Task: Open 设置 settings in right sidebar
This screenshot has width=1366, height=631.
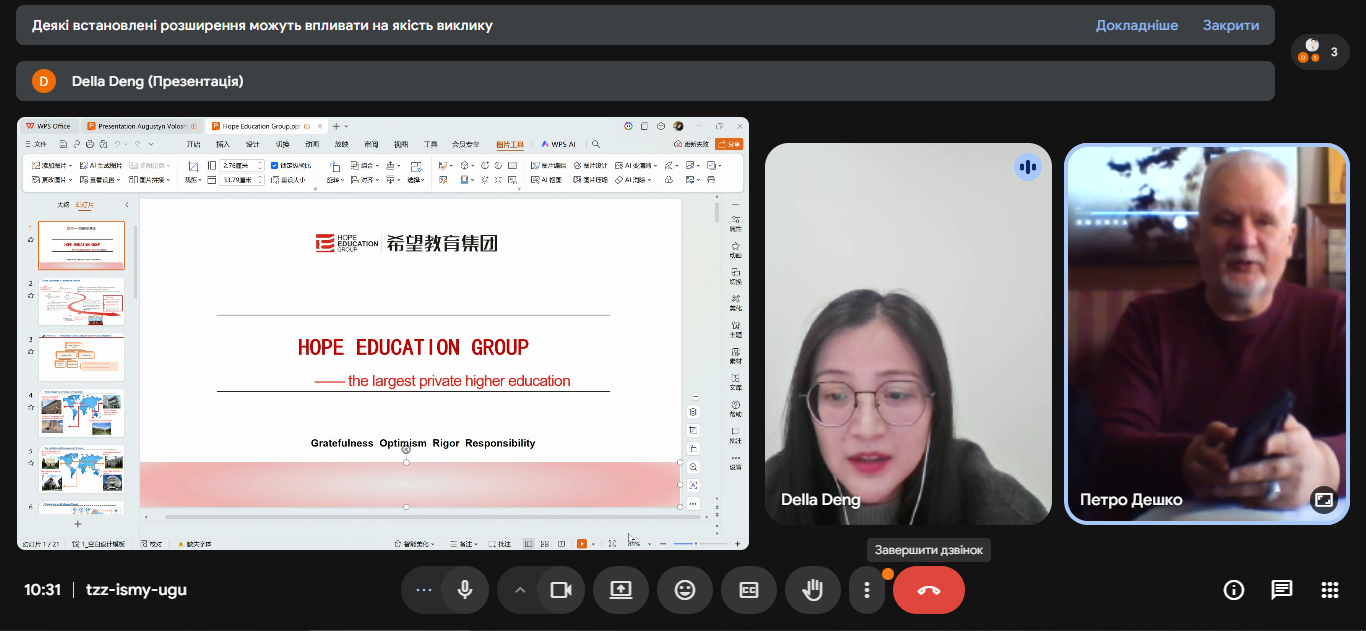Action: click(x=736, y=462)
